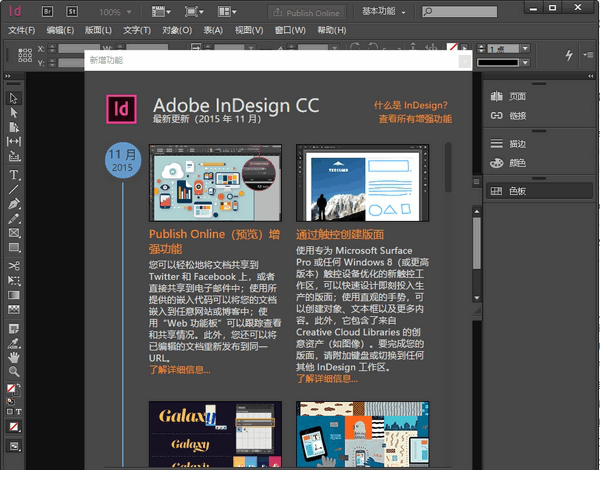Select the Zoom tool

tap(14, 371)
